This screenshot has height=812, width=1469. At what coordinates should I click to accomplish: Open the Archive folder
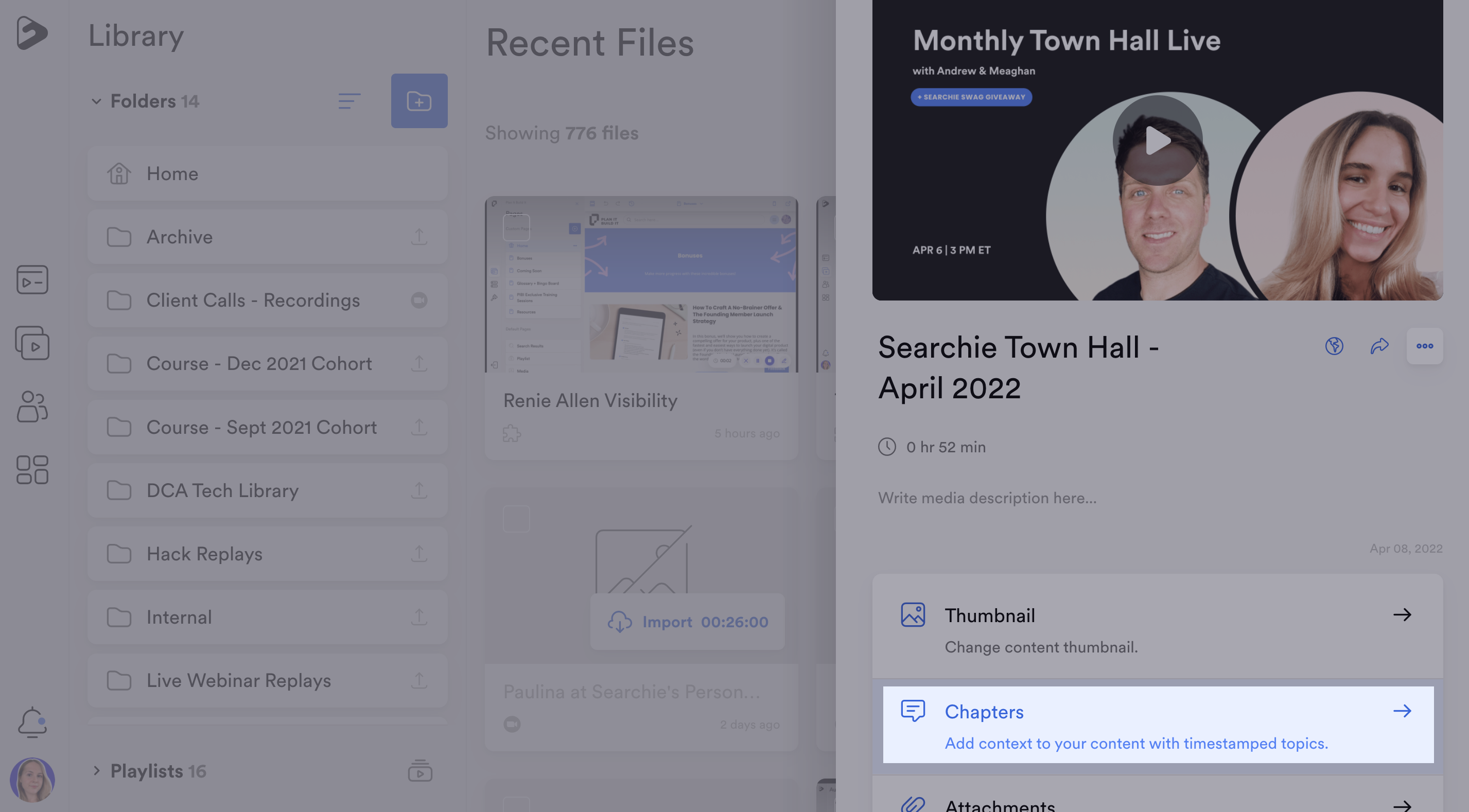point(268,237)
